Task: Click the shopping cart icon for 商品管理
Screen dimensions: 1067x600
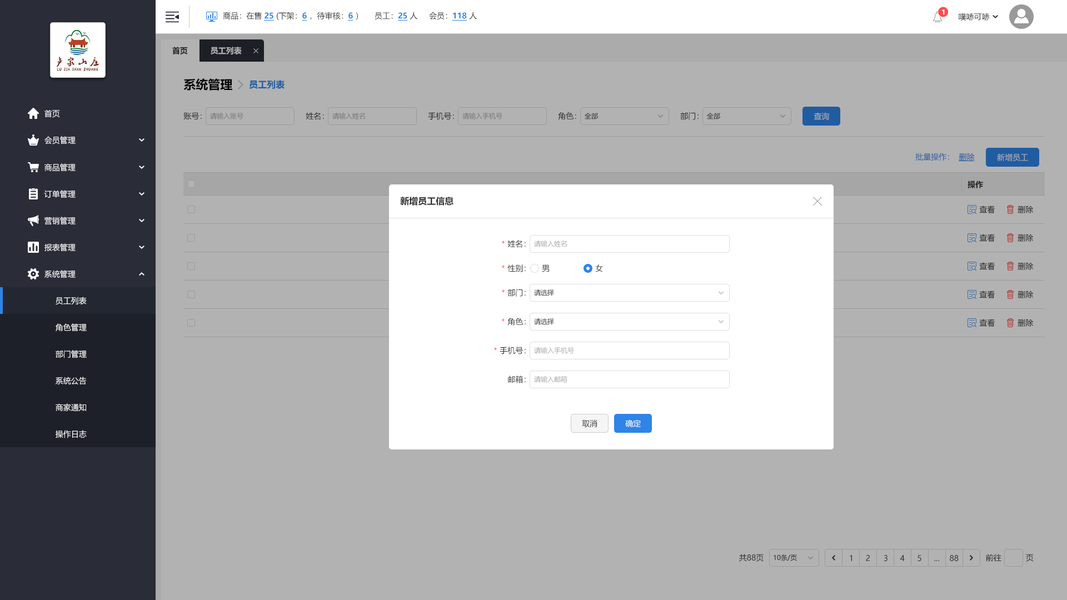Action: [33, 167]
